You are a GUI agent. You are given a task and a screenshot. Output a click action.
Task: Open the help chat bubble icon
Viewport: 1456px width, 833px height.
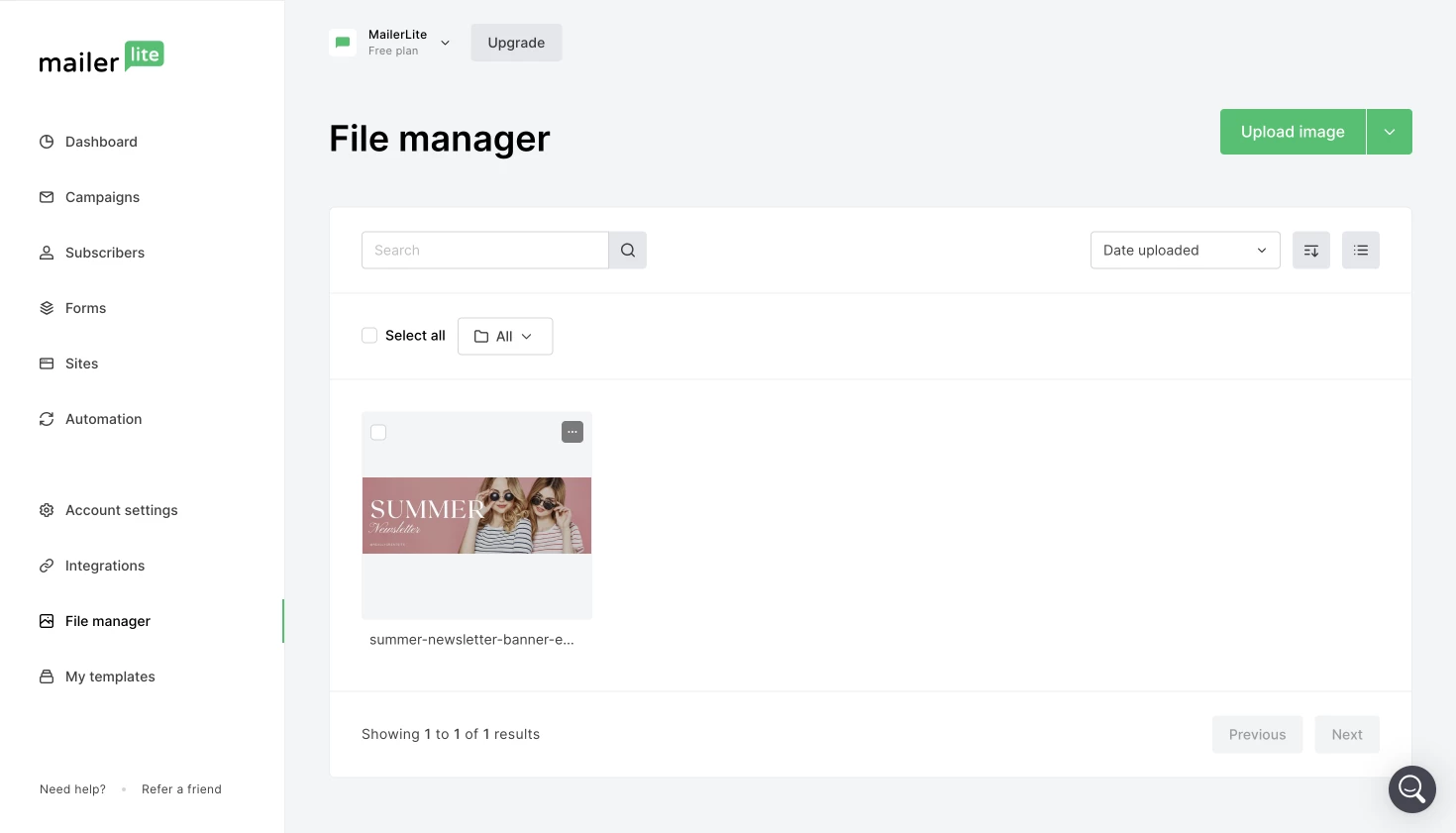tap(1411, 789)
